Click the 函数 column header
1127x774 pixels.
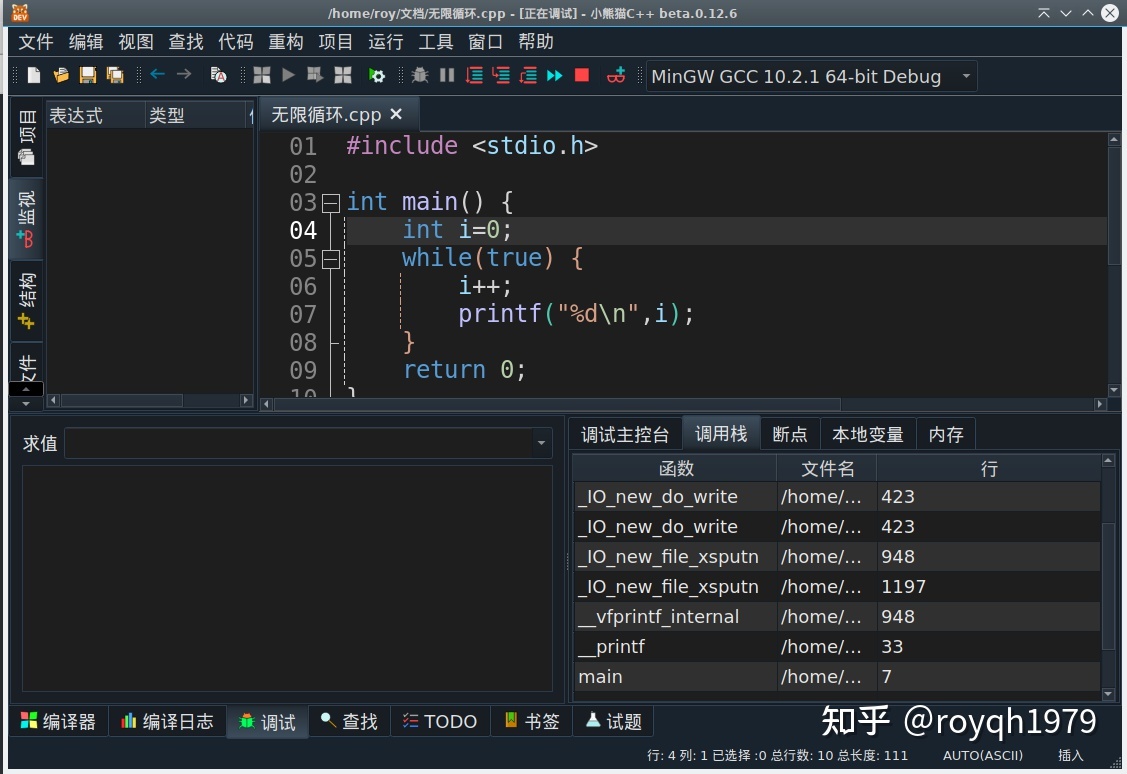(676, 469)
